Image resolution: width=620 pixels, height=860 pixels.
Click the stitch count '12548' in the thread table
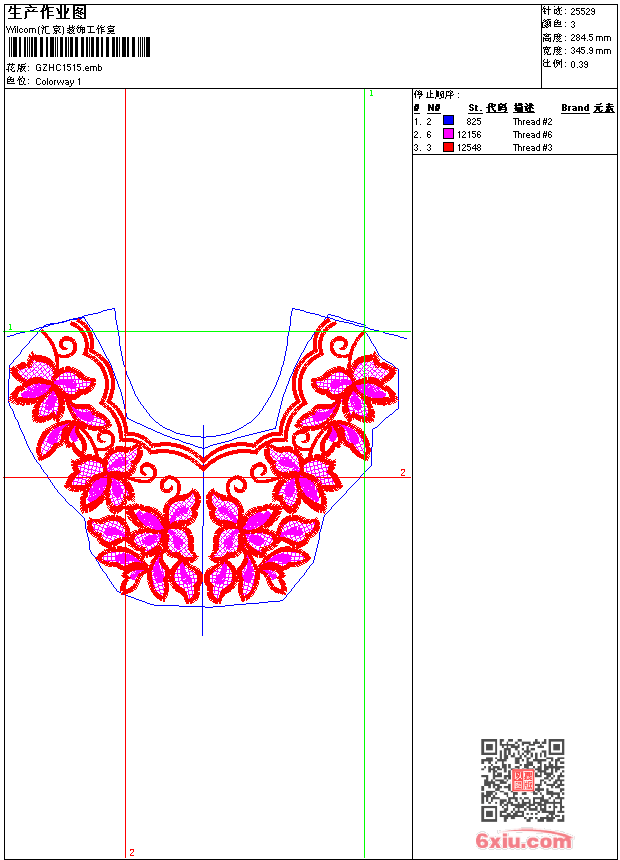(469, 148)
